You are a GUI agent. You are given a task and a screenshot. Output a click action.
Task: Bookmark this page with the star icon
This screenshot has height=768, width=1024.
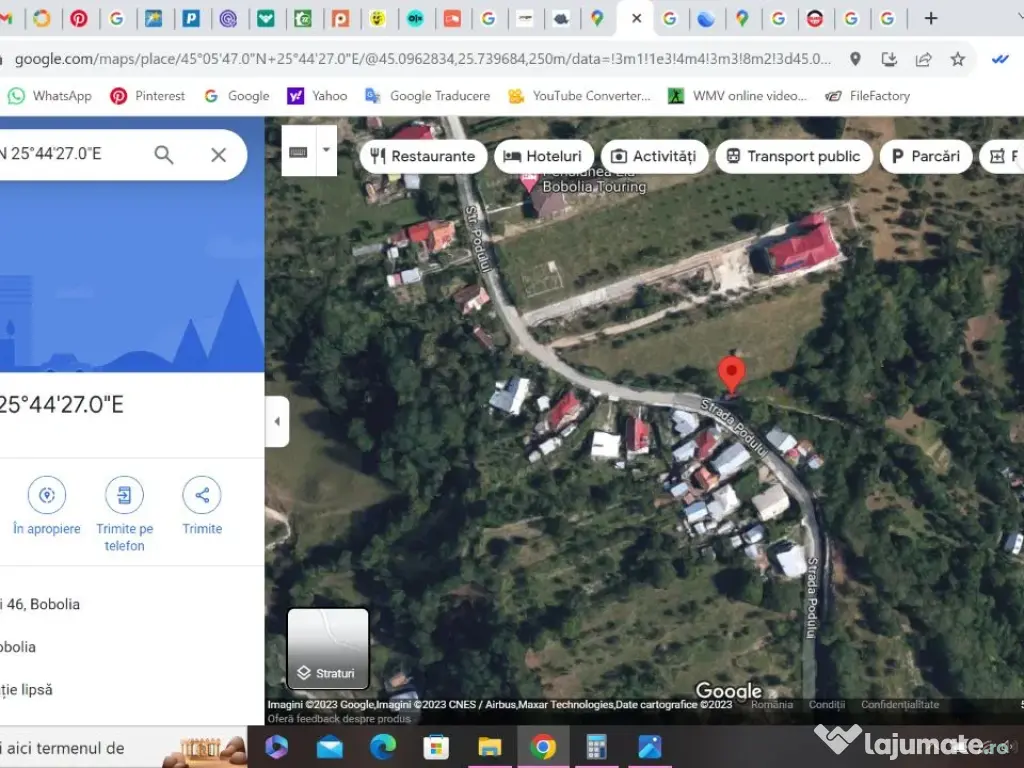[957, 59]
